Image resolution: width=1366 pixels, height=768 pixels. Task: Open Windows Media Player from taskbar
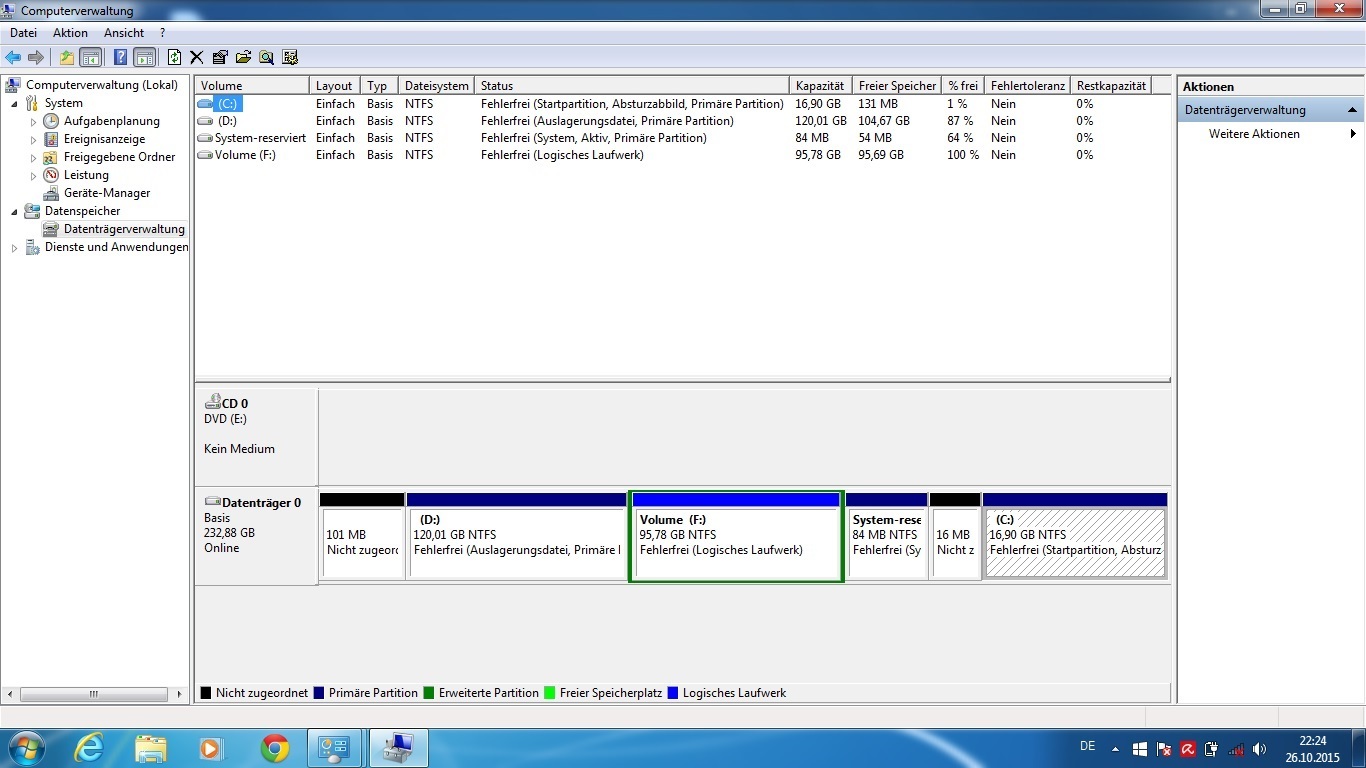point(212,748)
